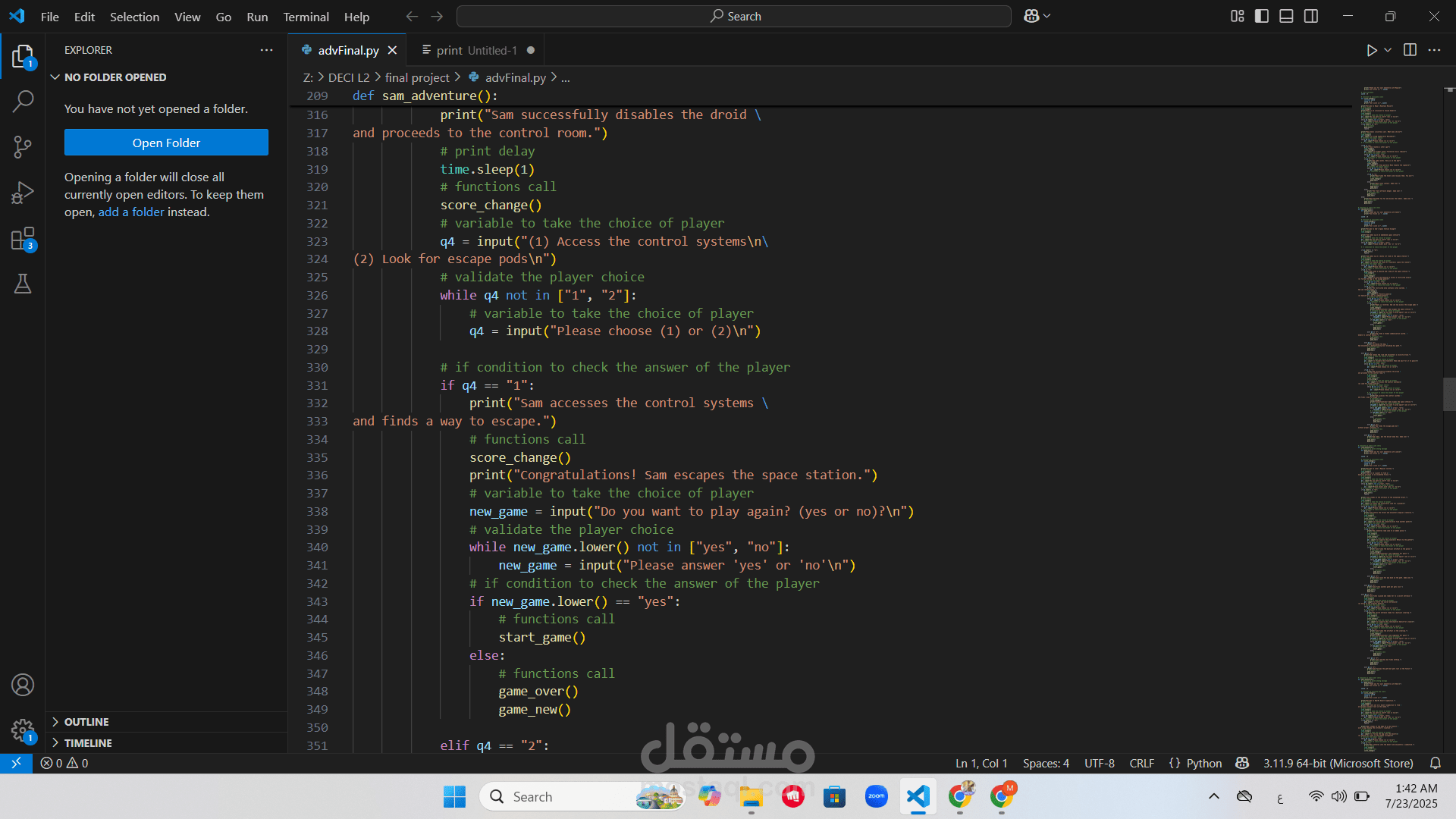Open the Search view in activity bar
1456x819 pixels.
click(x=23, y=101)
